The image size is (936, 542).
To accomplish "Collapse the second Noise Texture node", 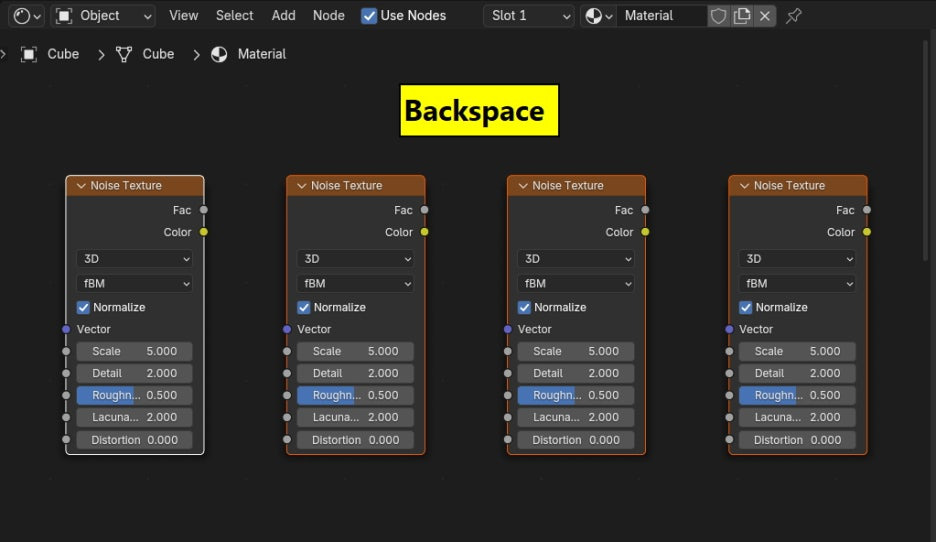I will 301,186.
